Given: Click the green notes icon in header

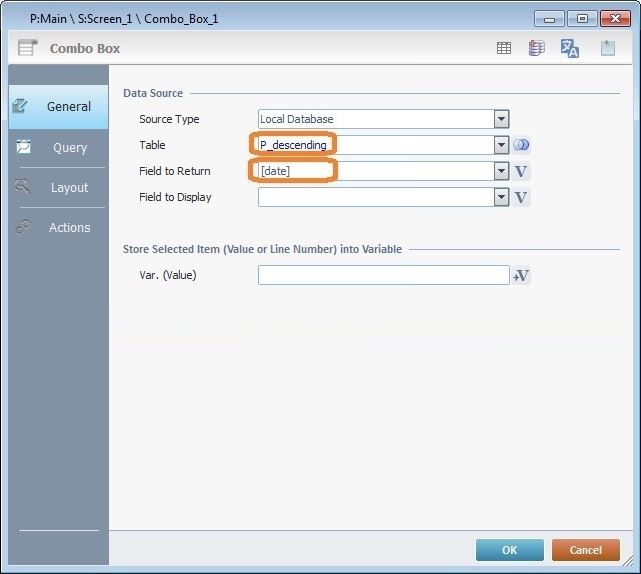Looking at the screenshot, I should [x=607, y=48].
